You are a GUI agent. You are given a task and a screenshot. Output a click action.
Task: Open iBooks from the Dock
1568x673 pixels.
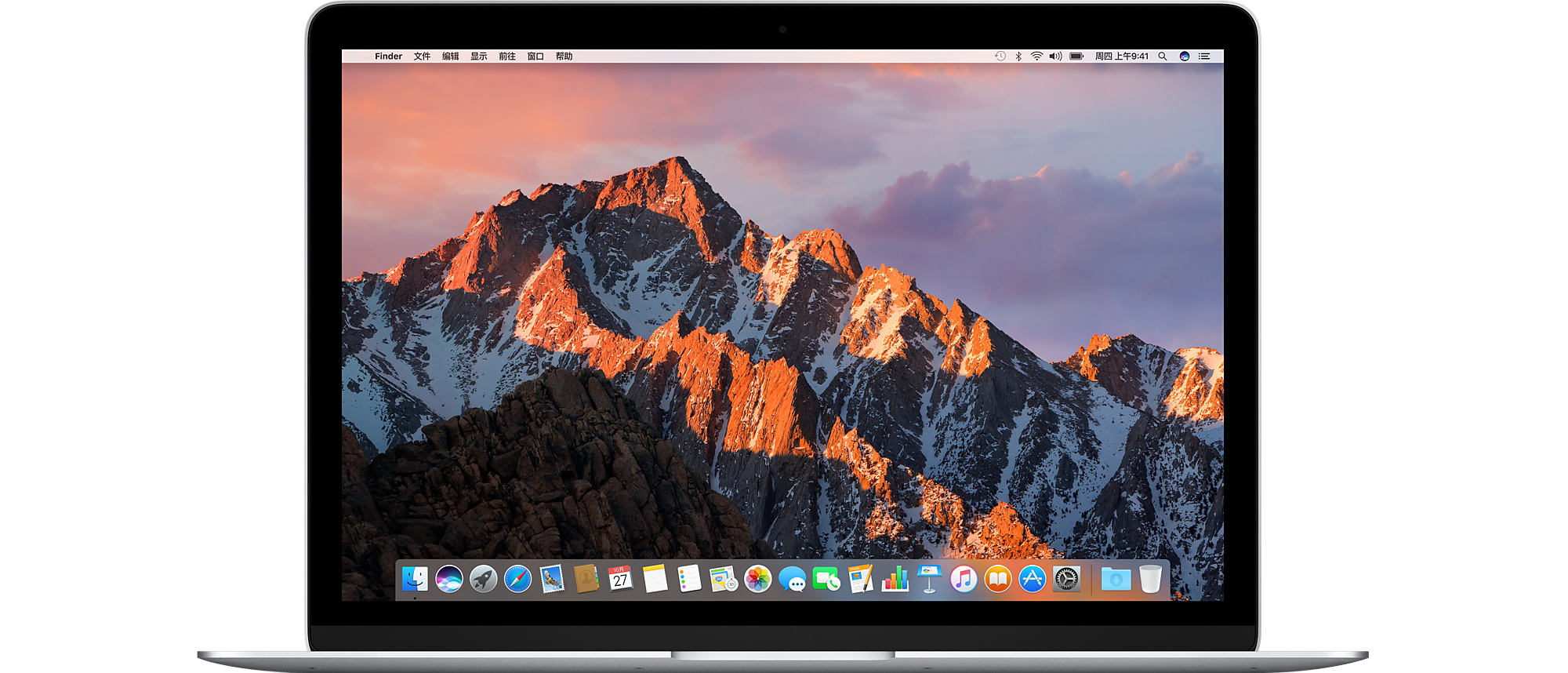tap(998, 579)
